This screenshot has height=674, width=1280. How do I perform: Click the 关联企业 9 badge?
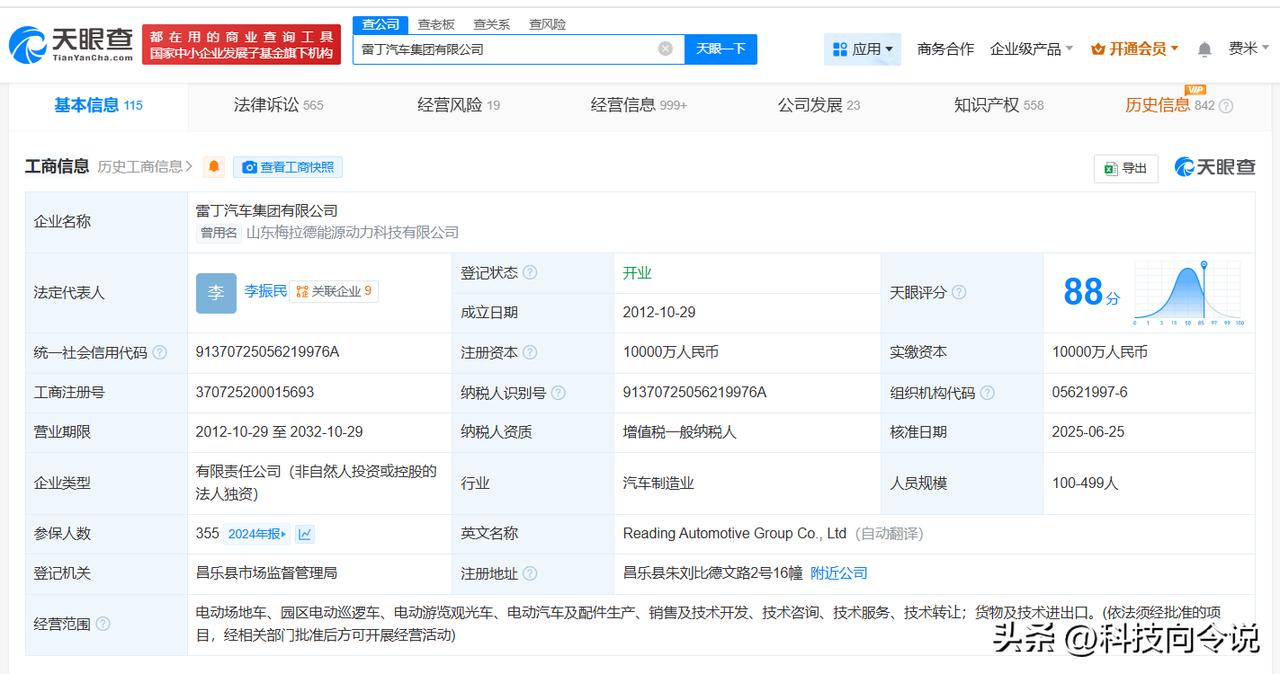[334, 292]
